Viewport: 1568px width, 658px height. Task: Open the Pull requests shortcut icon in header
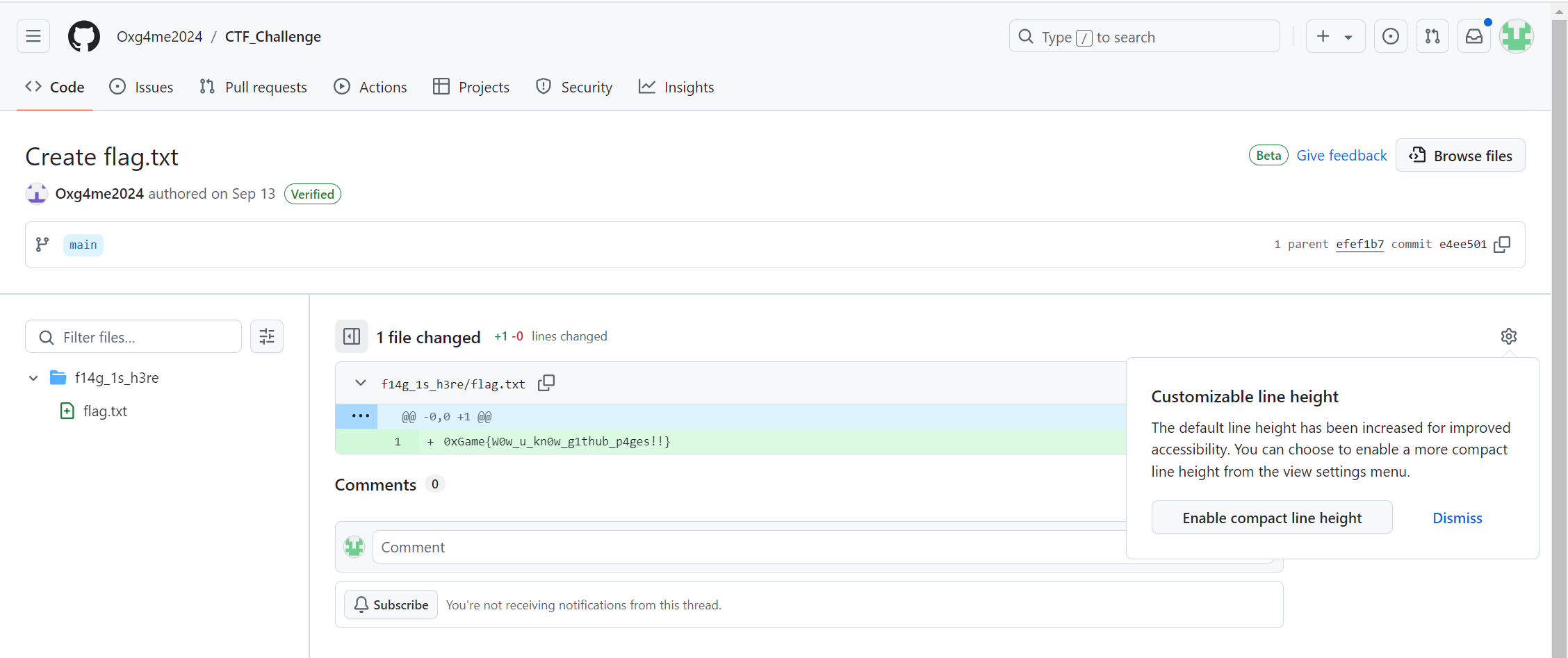(1432, 36)
